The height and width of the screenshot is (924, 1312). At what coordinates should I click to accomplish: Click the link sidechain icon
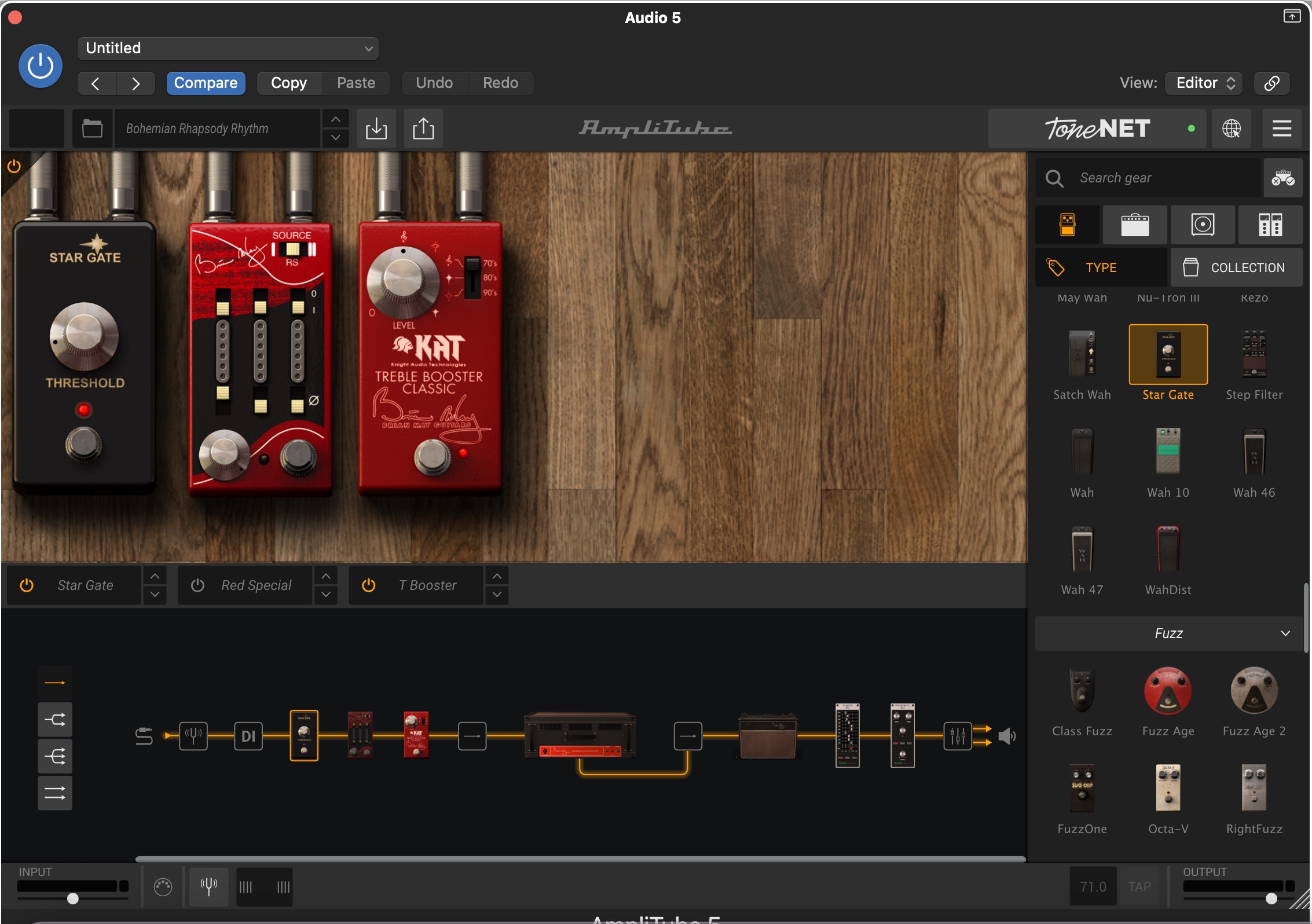pyautogui.click(x=1271, y=83)
